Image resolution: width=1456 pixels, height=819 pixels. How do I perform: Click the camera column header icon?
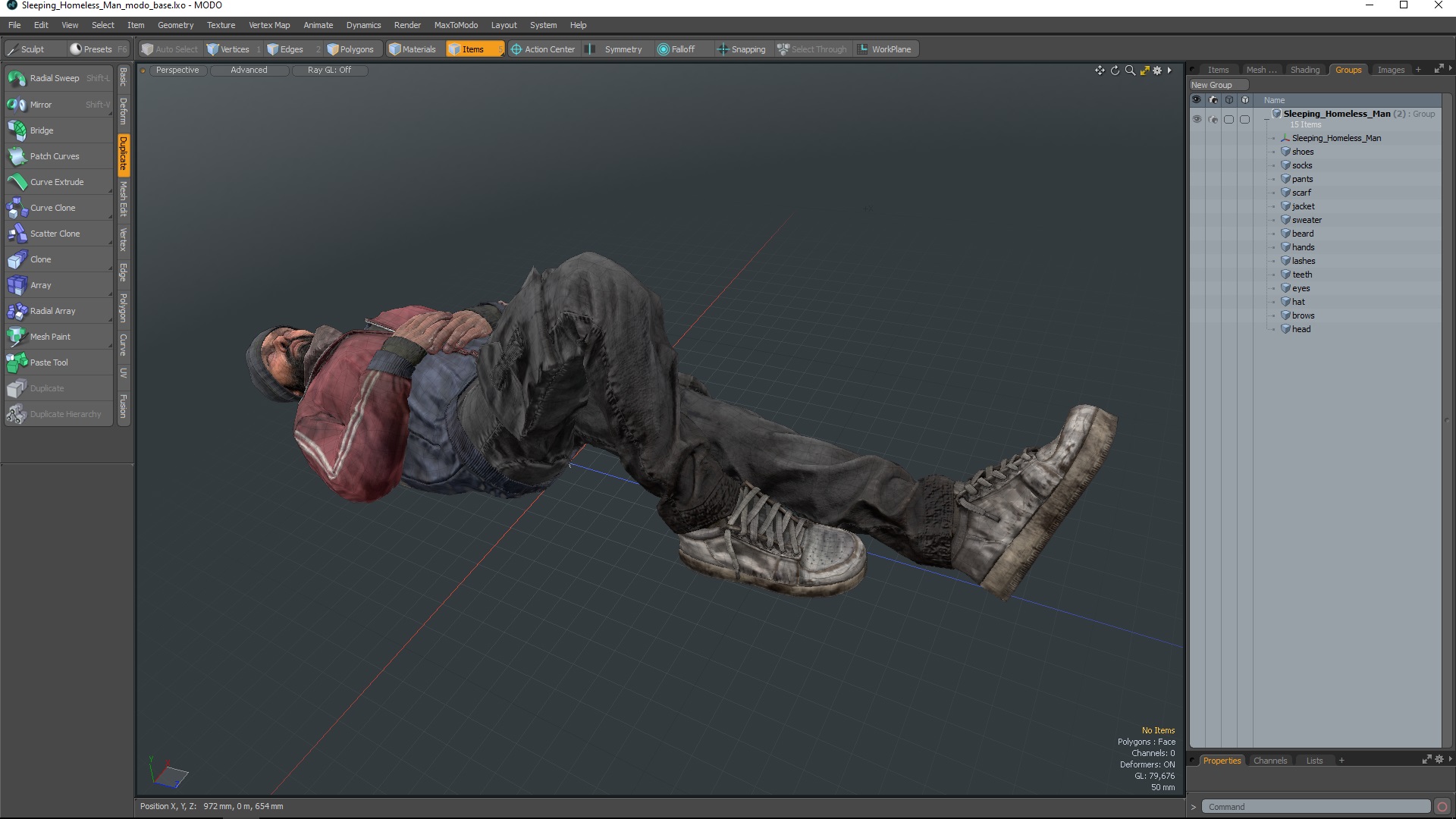1213,100
